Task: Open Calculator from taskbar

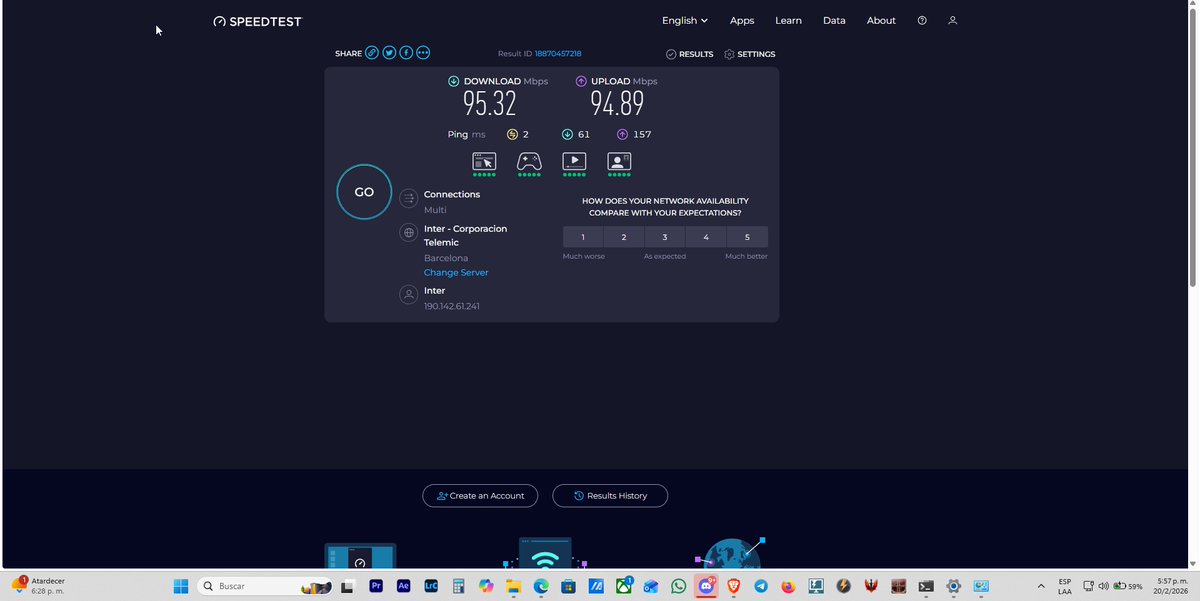Action: click(x=459, y=586)
